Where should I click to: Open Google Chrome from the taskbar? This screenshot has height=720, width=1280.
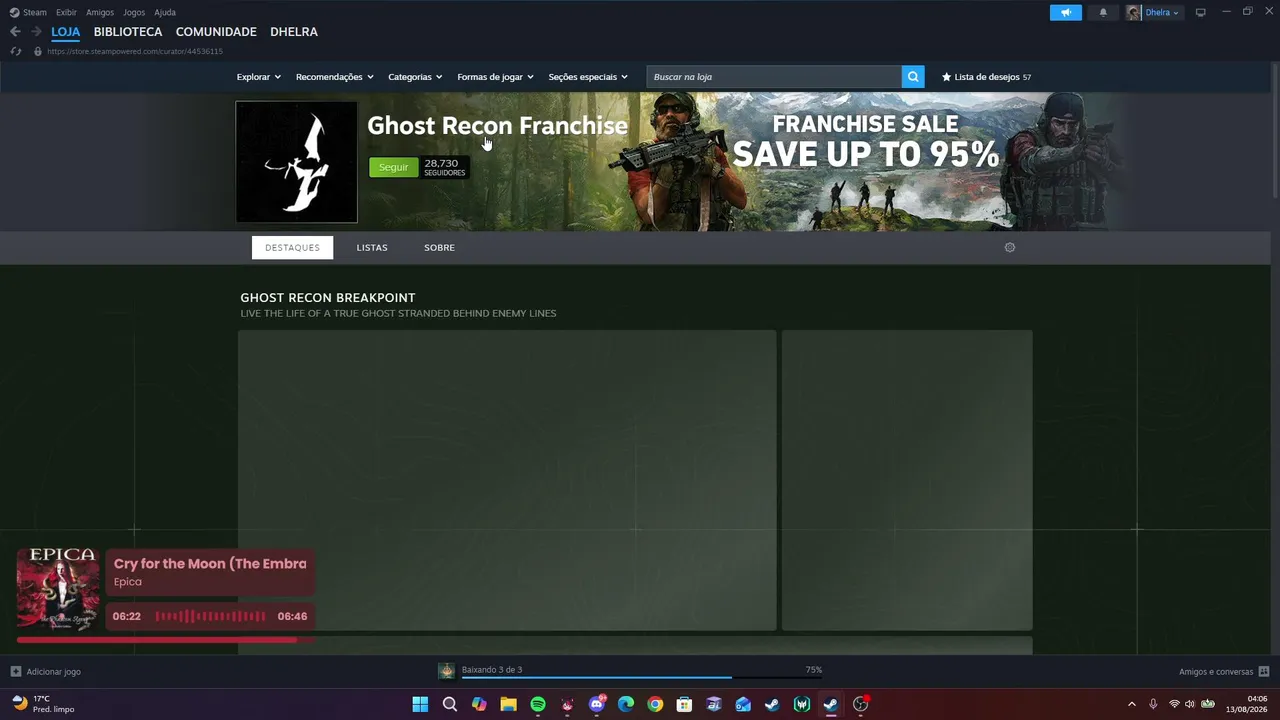coord(655,704)
